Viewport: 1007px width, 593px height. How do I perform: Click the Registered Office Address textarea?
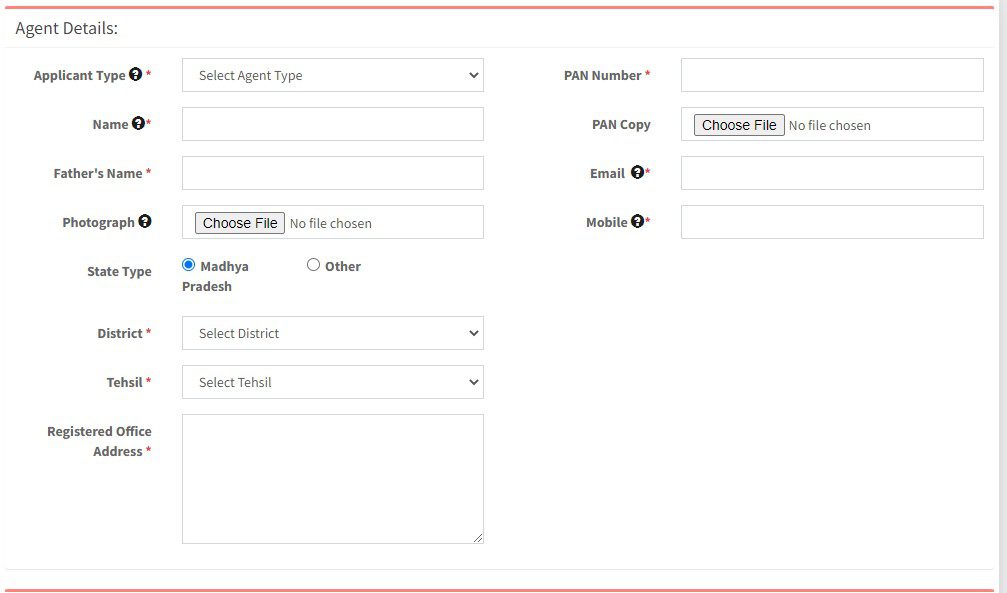tap(332, 478)
